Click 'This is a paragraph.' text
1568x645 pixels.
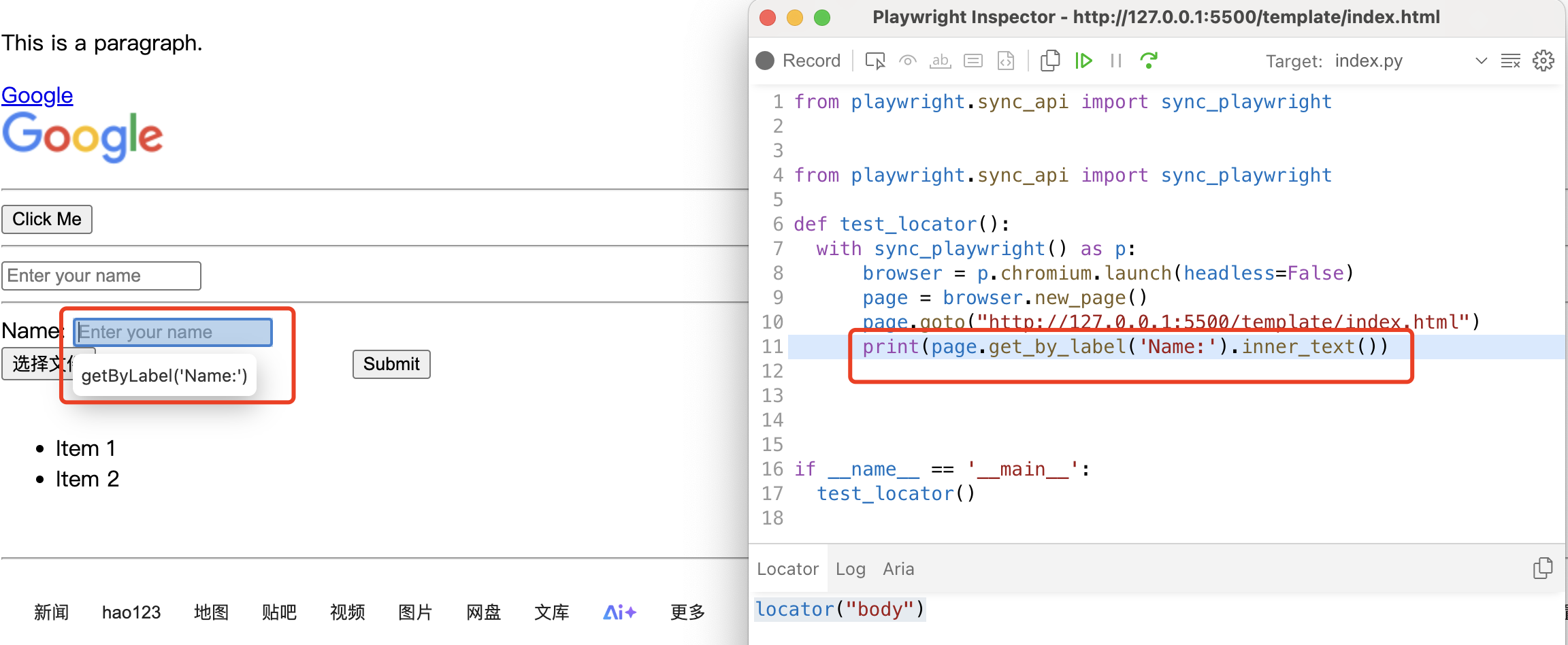tap(102, 43)
